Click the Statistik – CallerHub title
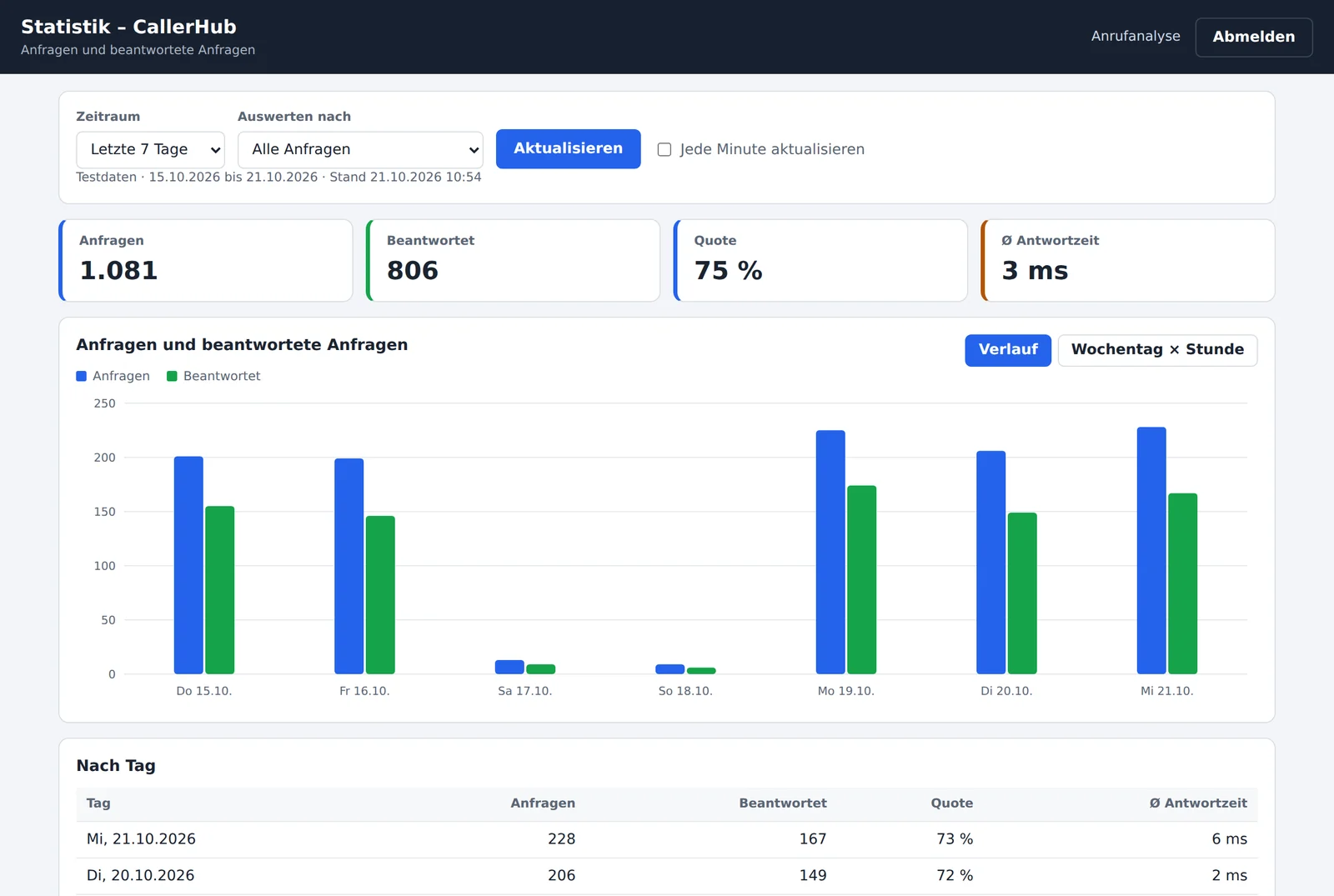This screenshot has height=896, width=1334. pos(128,27)
